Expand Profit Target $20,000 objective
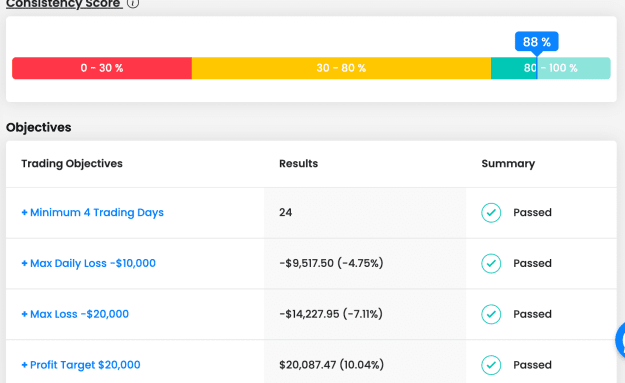The height and width of the screenshot is (383, 625). (x=81, y=365)
